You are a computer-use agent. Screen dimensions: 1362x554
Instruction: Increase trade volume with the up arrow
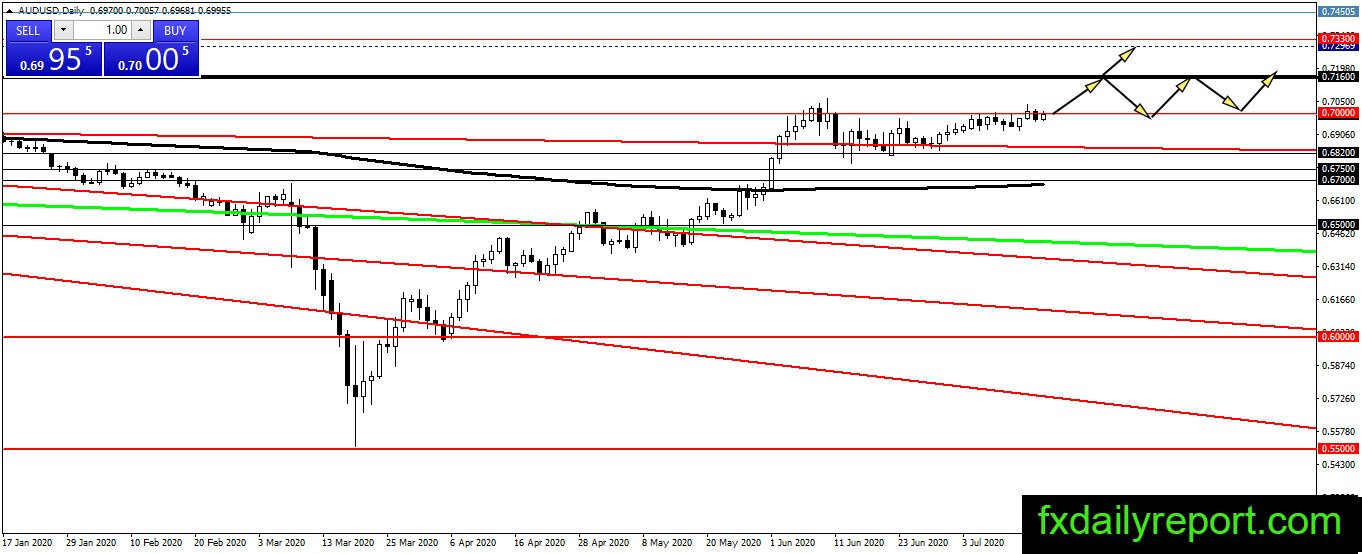[x=140, y=30]
